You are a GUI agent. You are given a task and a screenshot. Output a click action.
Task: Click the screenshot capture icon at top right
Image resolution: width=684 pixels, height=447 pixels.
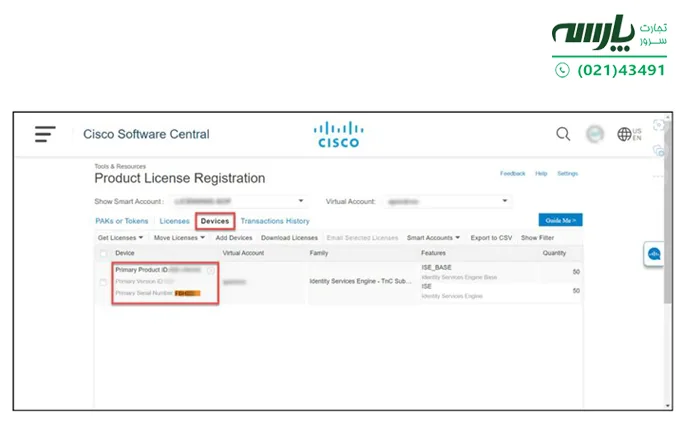tap(659, 126)
